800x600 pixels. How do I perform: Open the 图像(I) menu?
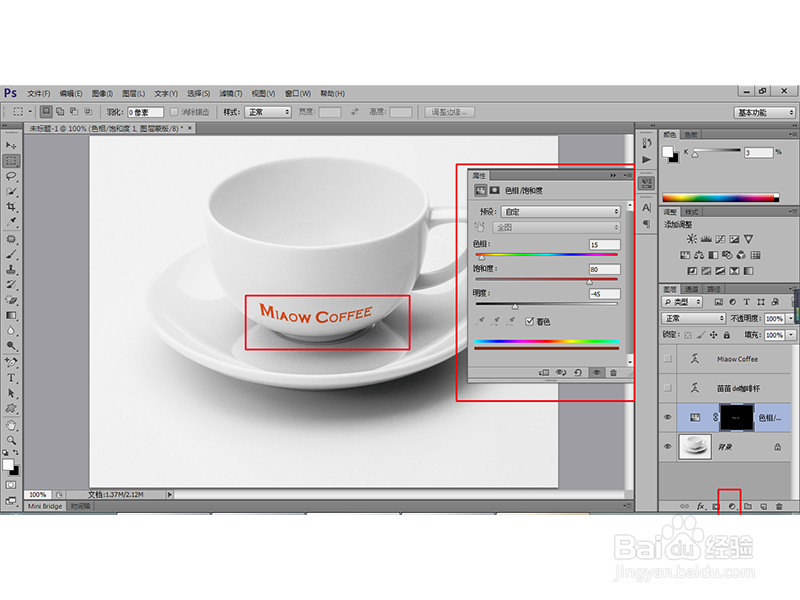(x=102, y=93)
